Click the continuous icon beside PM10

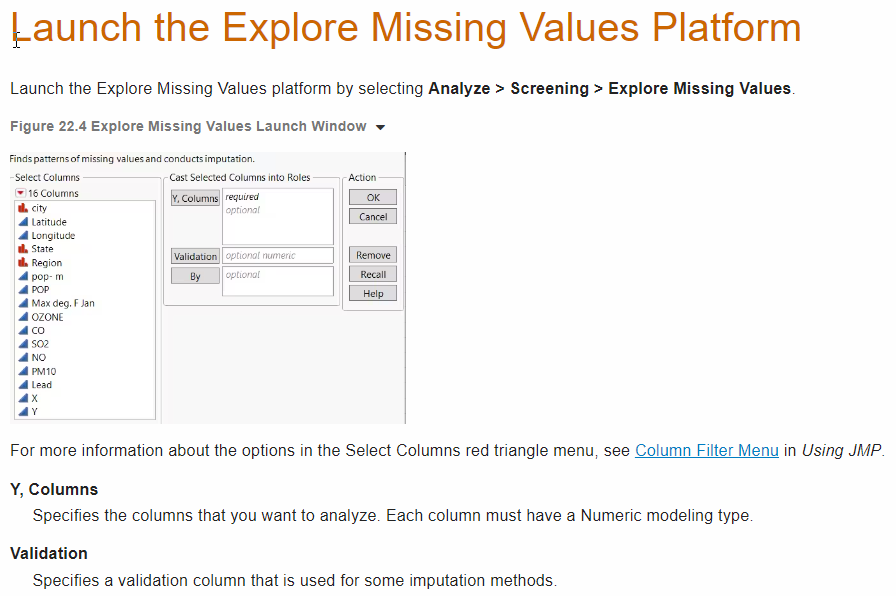pyautogui.click(x=23, y=371)
